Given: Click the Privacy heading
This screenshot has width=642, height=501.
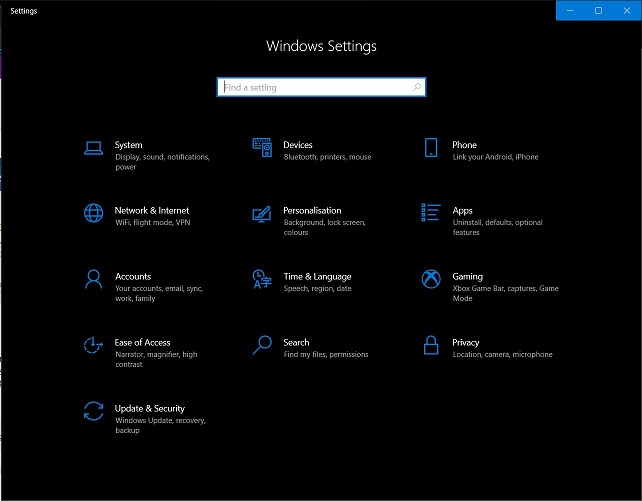Looking at the screenshot, I should 466,343.
